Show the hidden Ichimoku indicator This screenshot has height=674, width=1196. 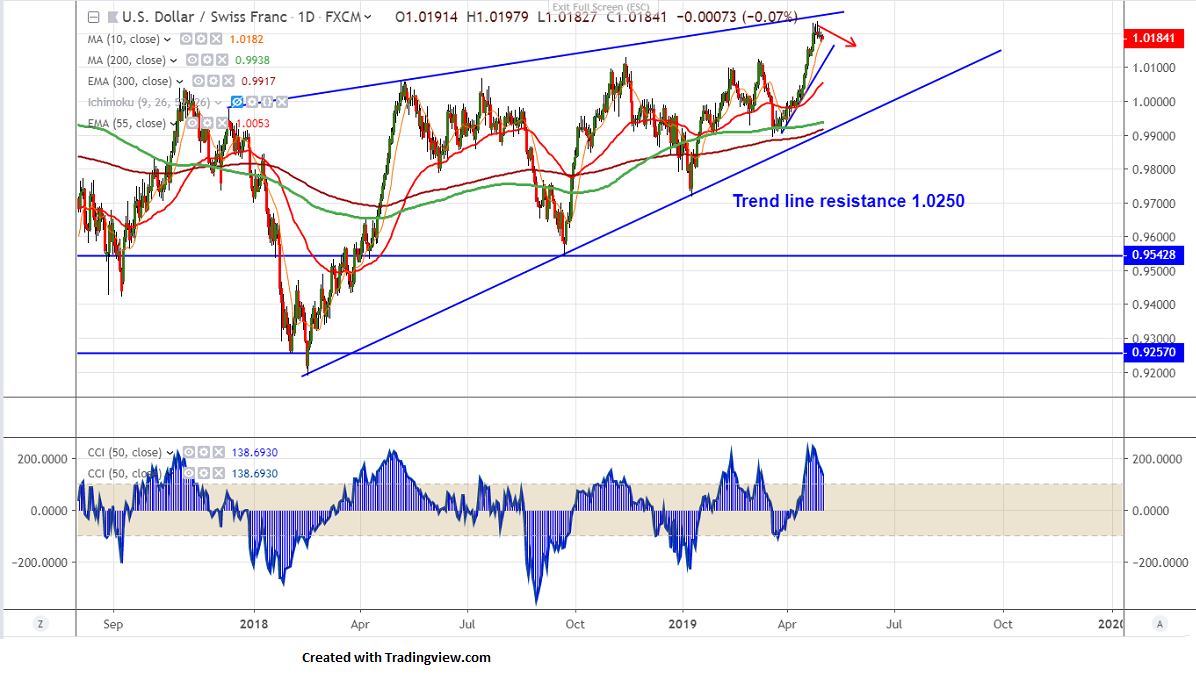tap(236, 102)
